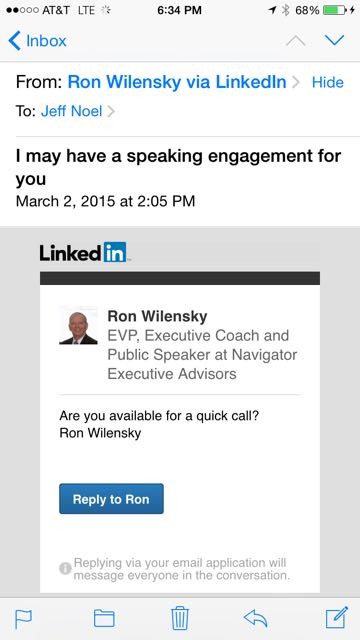Viewport: 360px width, 640px height.
Task: Tap the Bluetooth status icon
Action: [286, 10]
